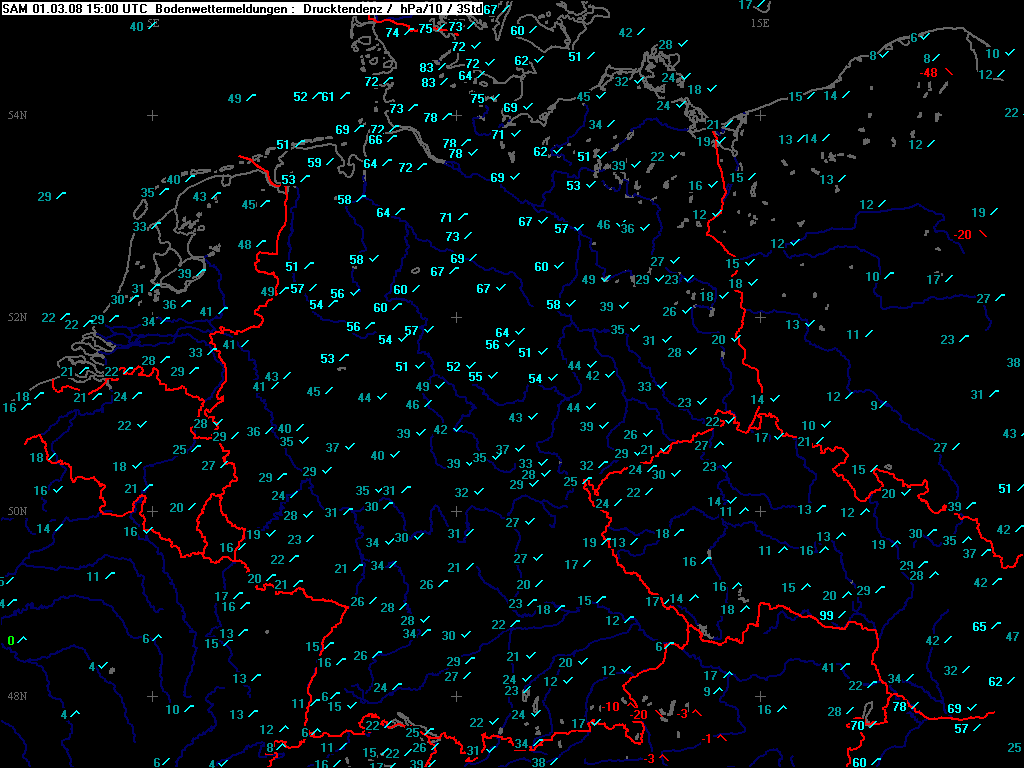Click the grid cross marker beside 54N
Screen dimensions: 1024x768
[x=152, y=115]
